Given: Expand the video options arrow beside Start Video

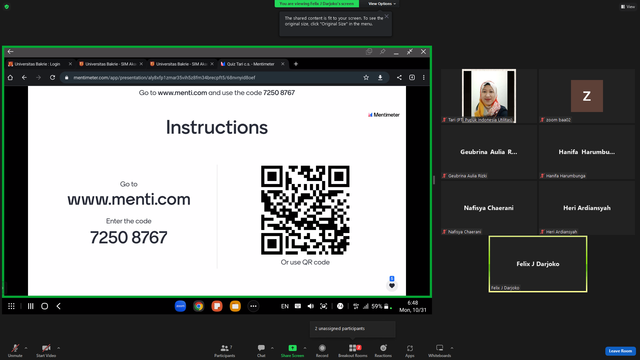Looking at the screenshot, I should click(58, 348).
